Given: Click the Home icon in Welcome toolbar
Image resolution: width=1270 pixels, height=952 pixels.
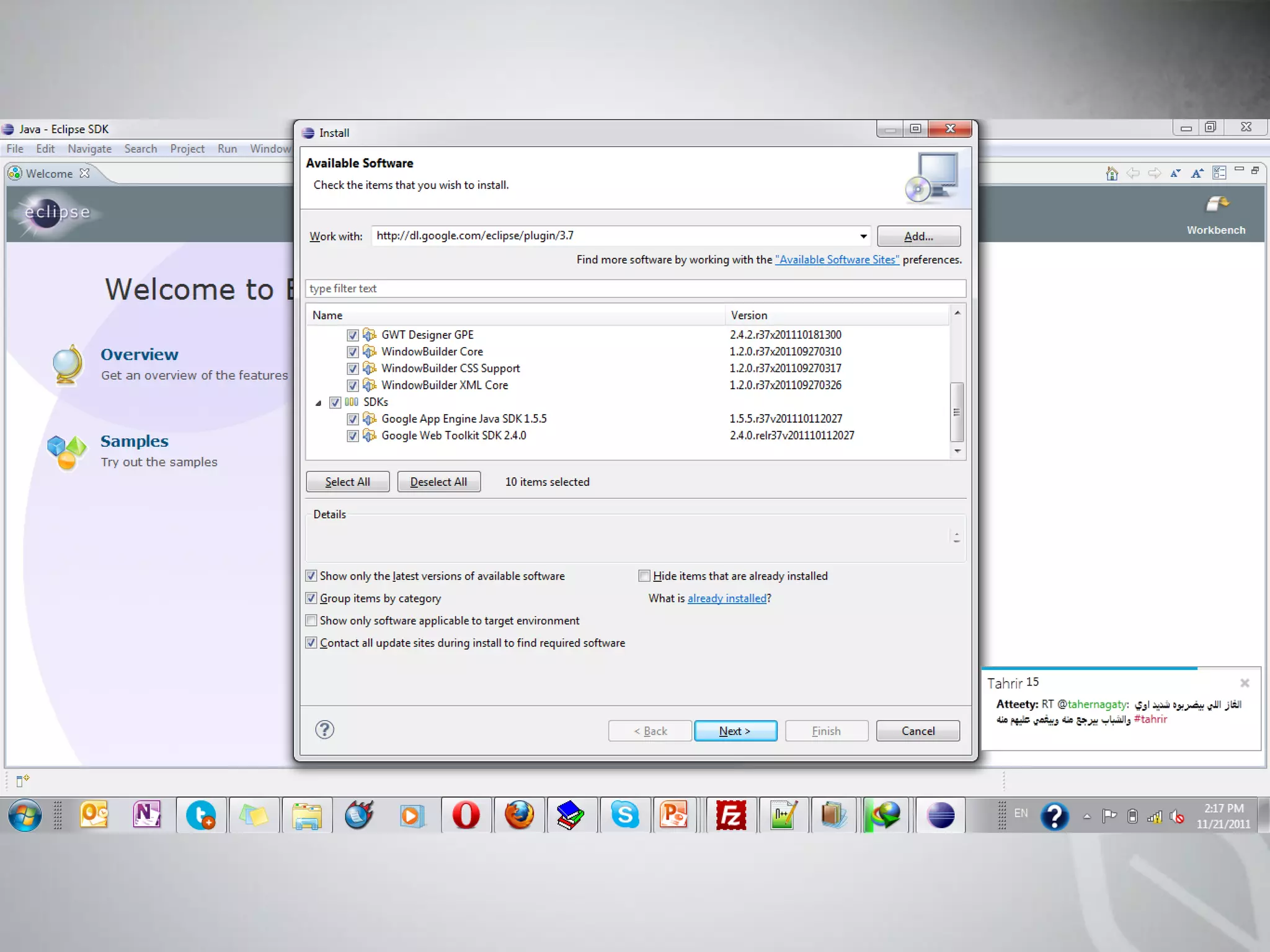Looking at the screenshot, I should [1111, 174].
